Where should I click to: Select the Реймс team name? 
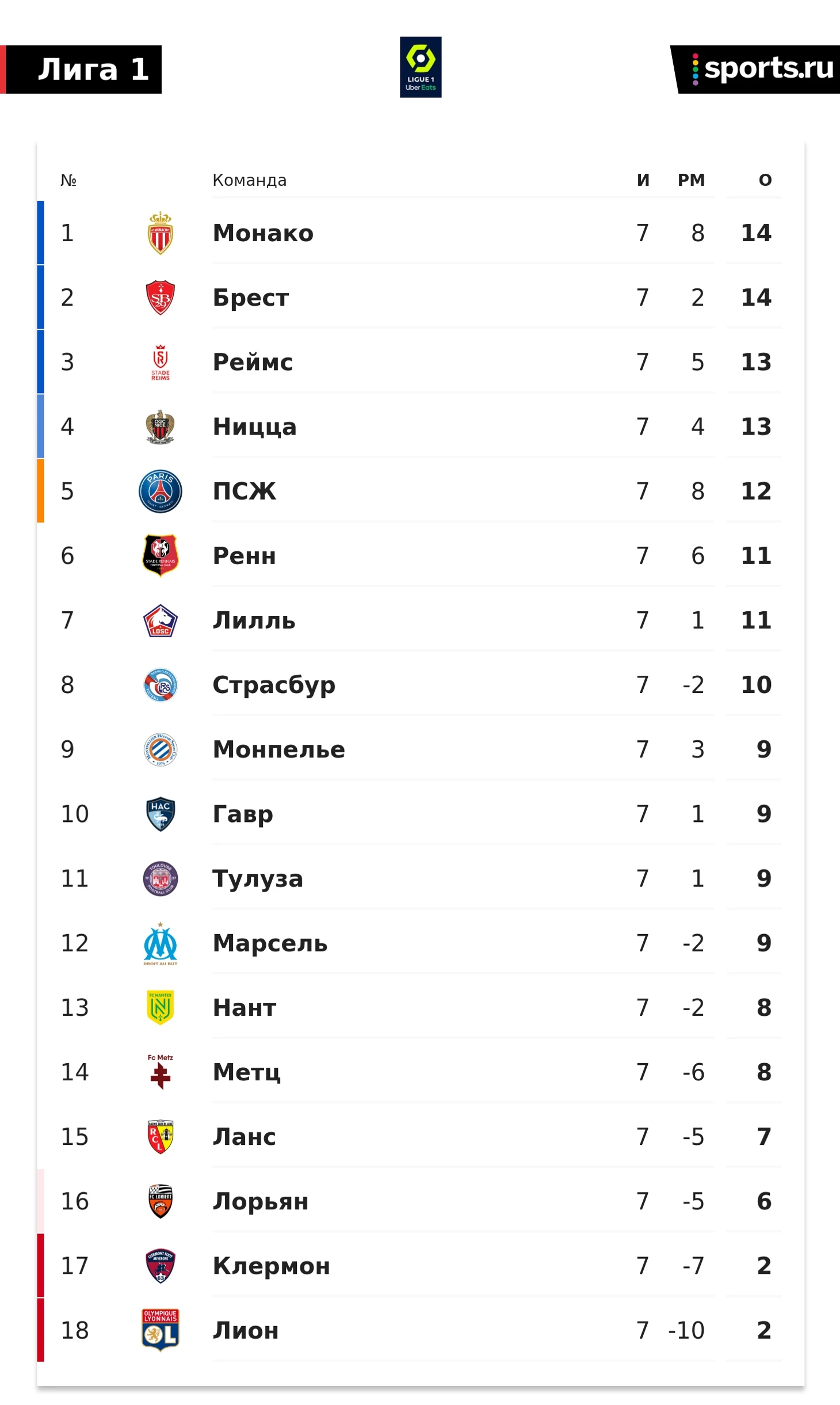[253, 362]
